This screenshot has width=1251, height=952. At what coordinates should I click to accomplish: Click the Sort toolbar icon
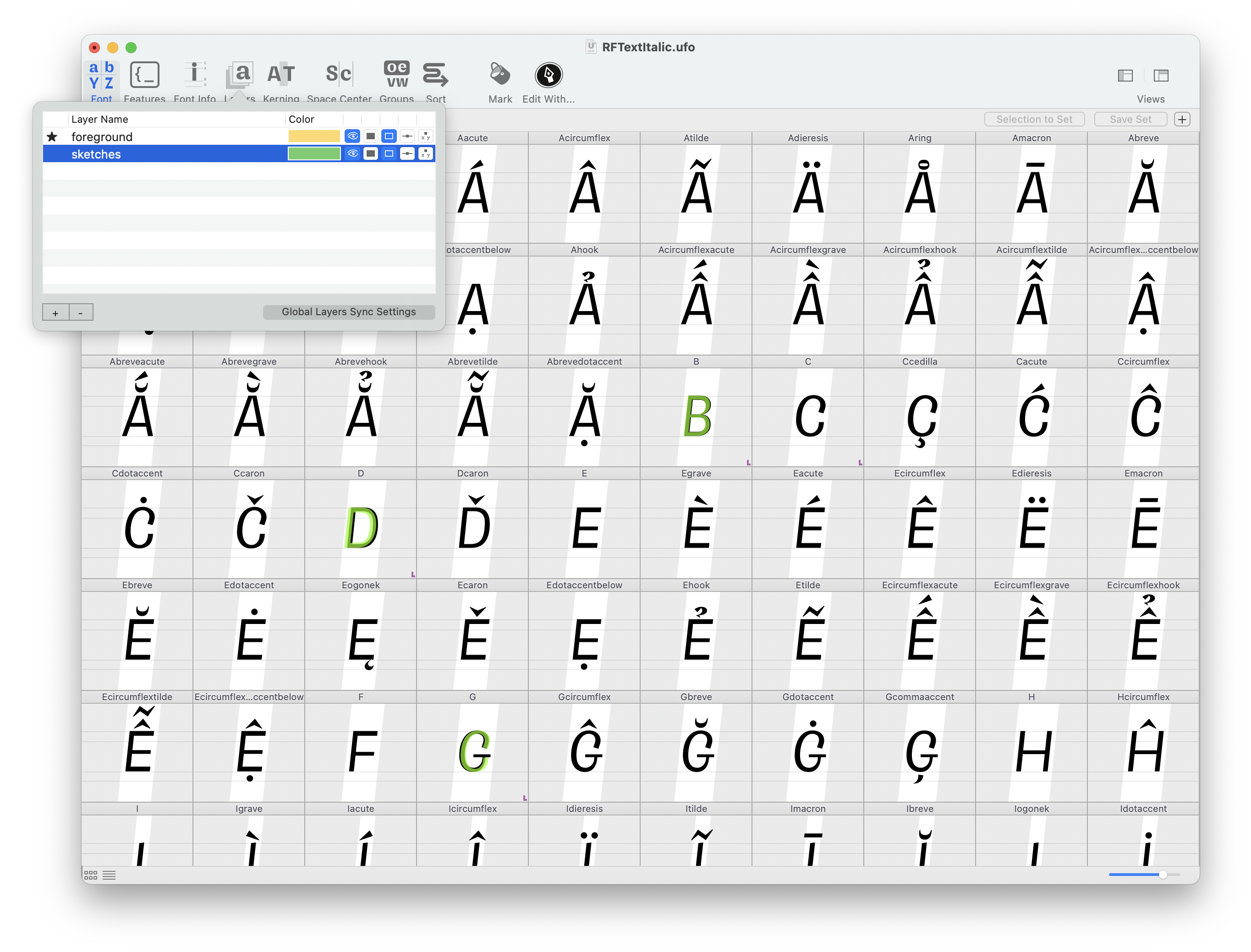point(435,75)
